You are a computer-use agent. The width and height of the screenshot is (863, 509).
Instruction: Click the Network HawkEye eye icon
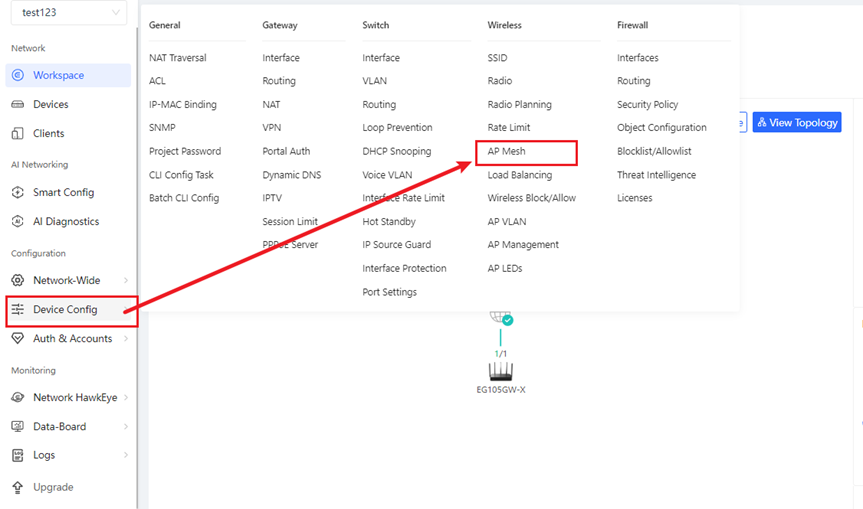[x=18, y=397]
